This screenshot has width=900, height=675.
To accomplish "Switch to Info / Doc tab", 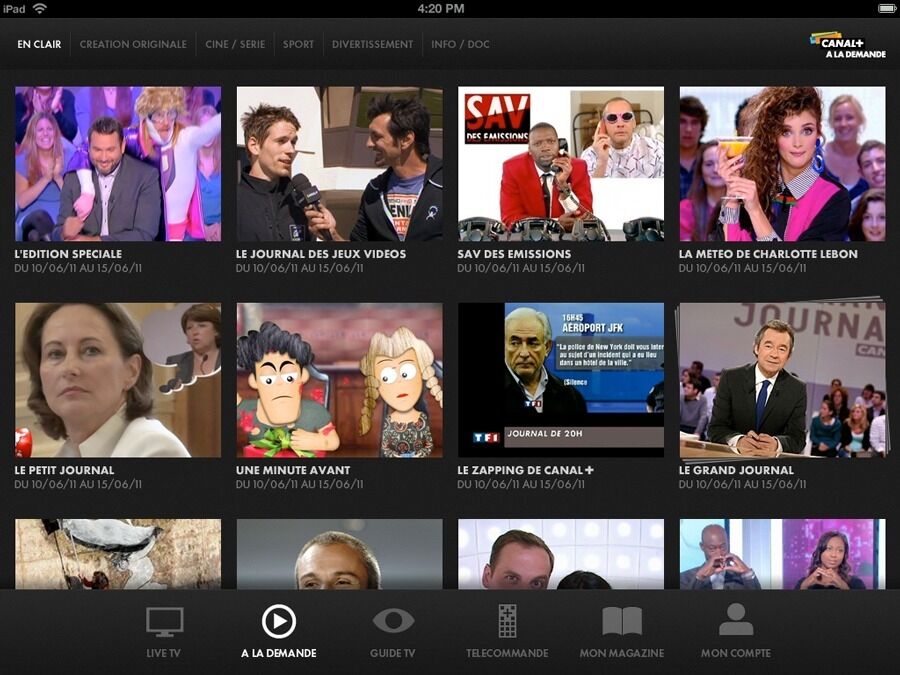I will tap(460, 45).
